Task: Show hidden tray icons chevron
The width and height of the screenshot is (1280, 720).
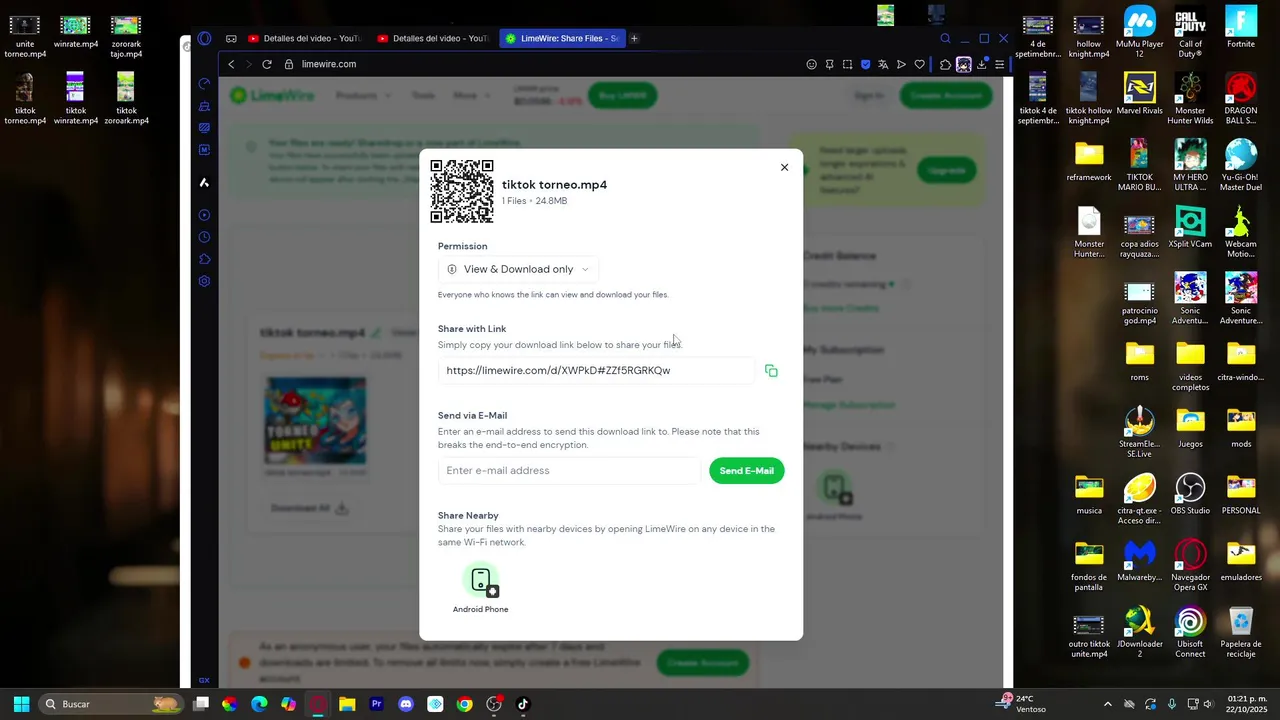Action: tap(1107, 704)
